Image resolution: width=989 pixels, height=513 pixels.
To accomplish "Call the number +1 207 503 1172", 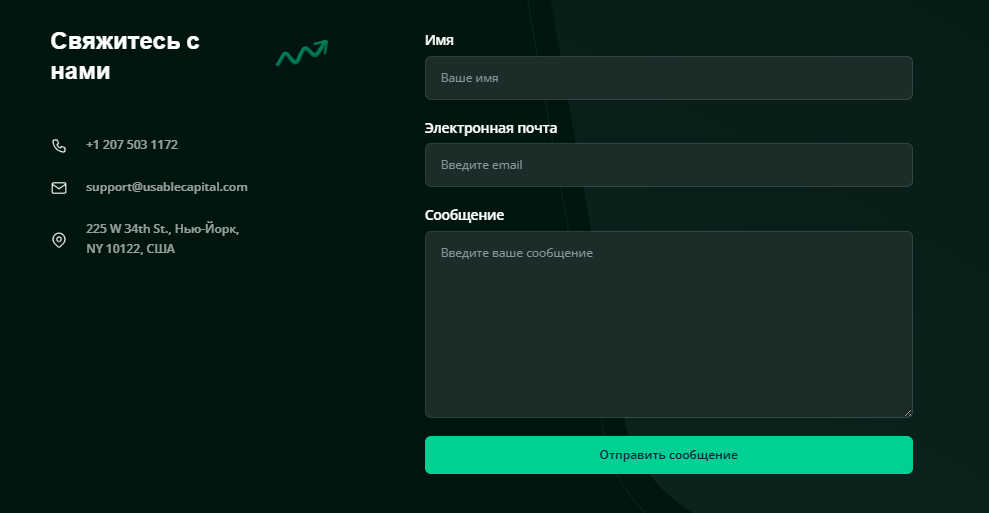I will click(132, 145).
